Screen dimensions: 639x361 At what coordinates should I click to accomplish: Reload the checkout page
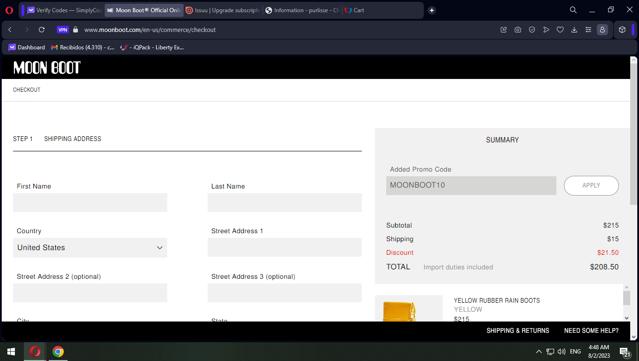tap(42, 30)
